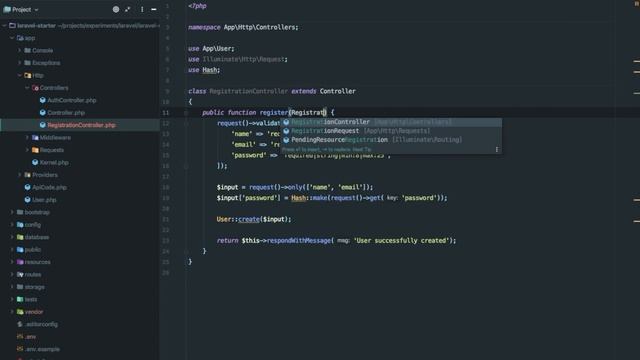Jump to the error stripe mark beside line 6
This screenshot has width=640, height=360.
pyautogui.click(x=637, y=61)
